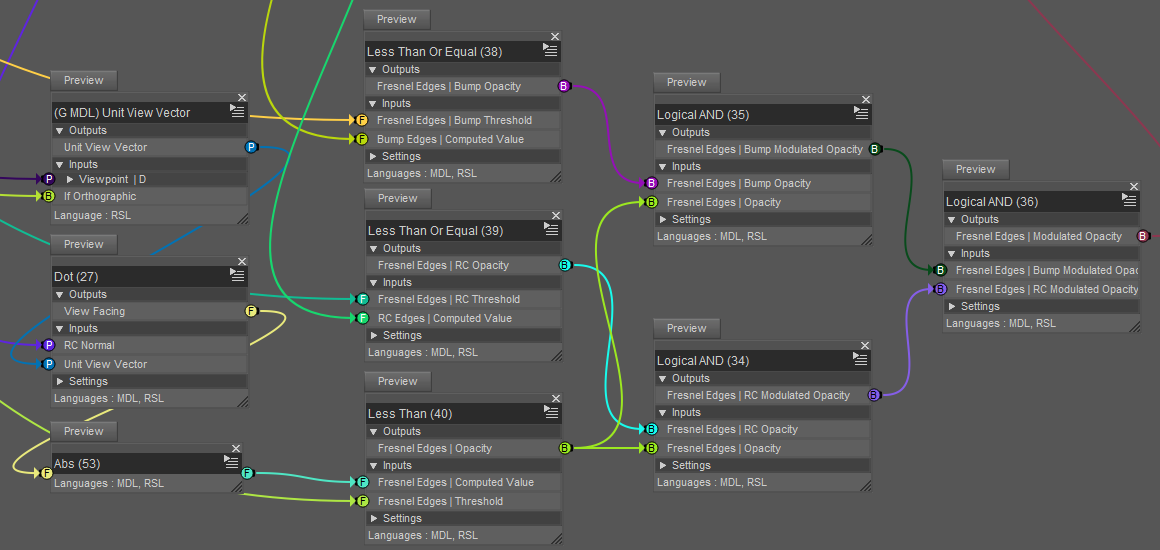Collapse Outputs section of Dot (27)
Viewport: 1160px width, 550px height.
58,295
